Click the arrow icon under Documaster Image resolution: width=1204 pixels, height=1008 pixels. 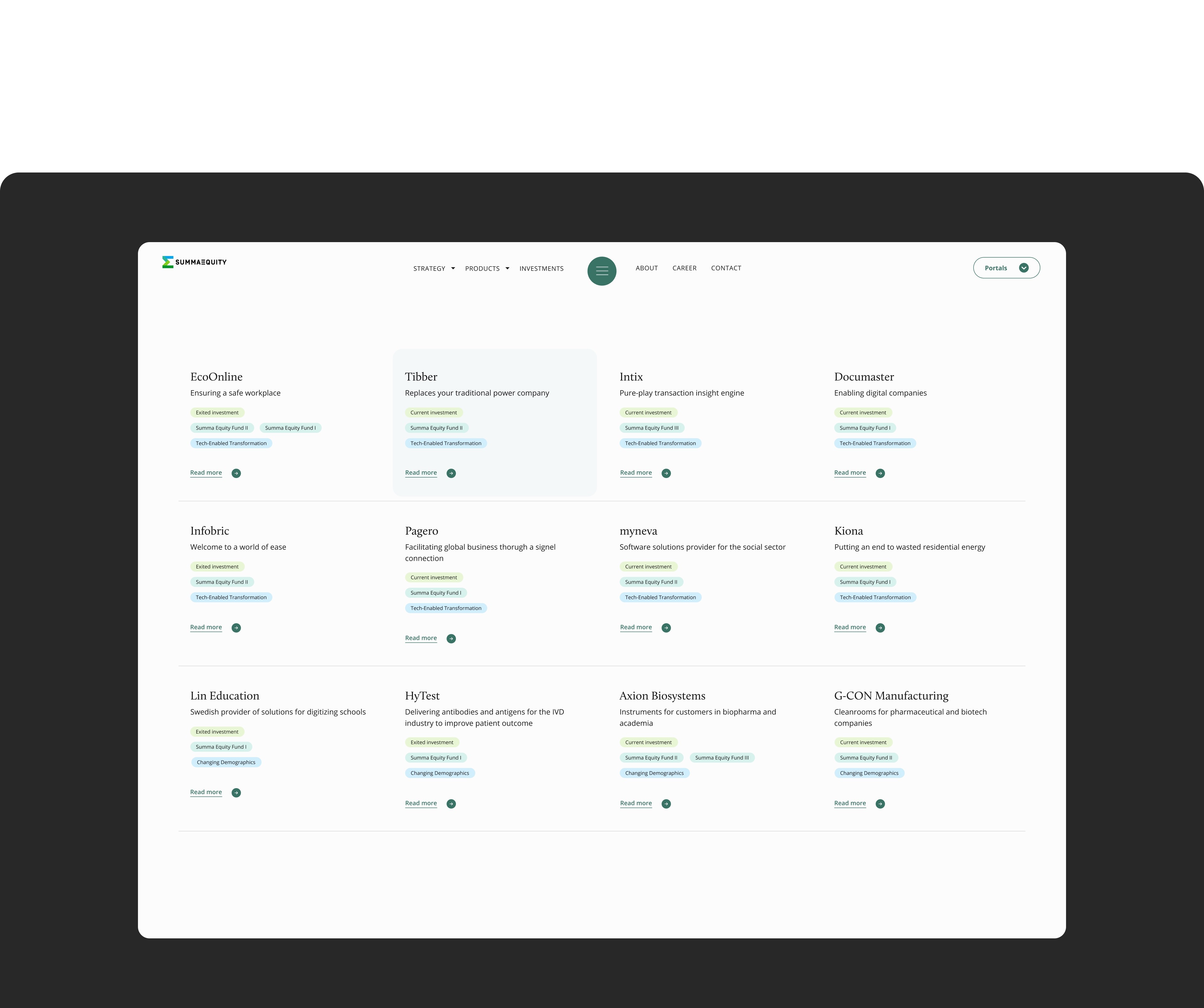click(881, 473)
